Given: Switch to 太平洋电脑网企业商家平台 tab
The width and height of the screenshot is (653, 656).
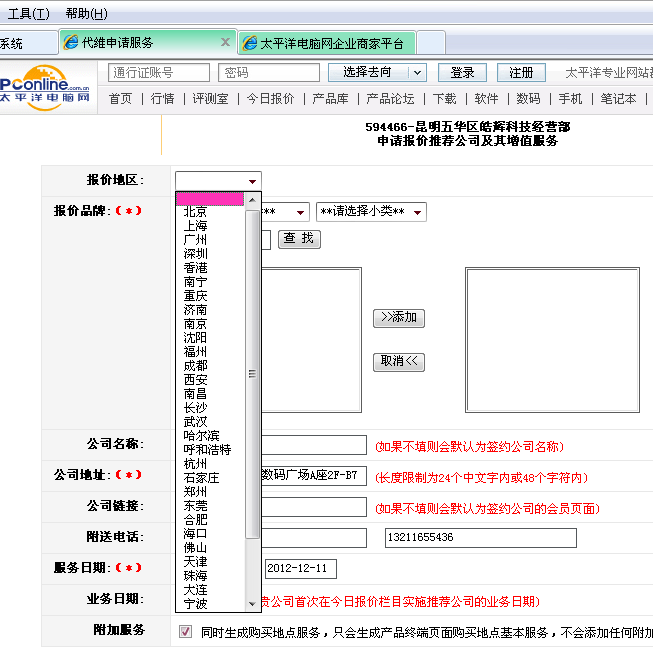Looking at the screenshot, I should (331, 43).
